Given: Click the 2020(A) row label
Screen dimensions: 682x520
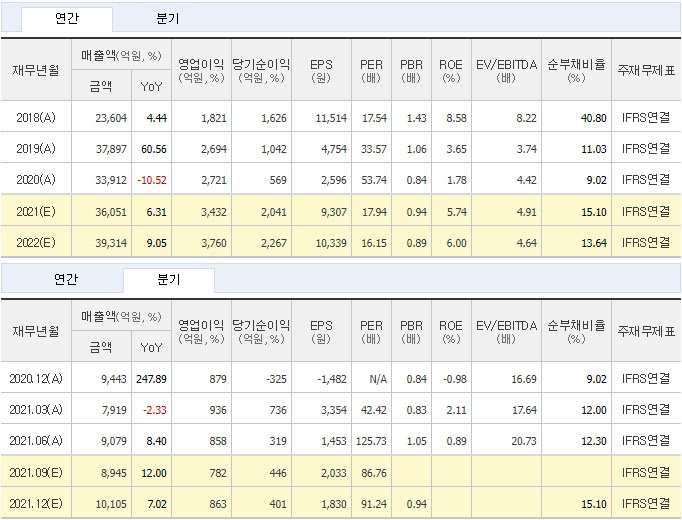Looking at the screenshot, I should [36, 180].
